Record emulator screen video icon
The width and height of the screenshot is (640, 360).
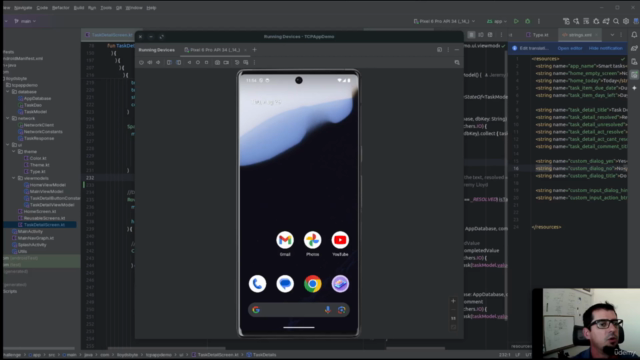tap(226, 62)
